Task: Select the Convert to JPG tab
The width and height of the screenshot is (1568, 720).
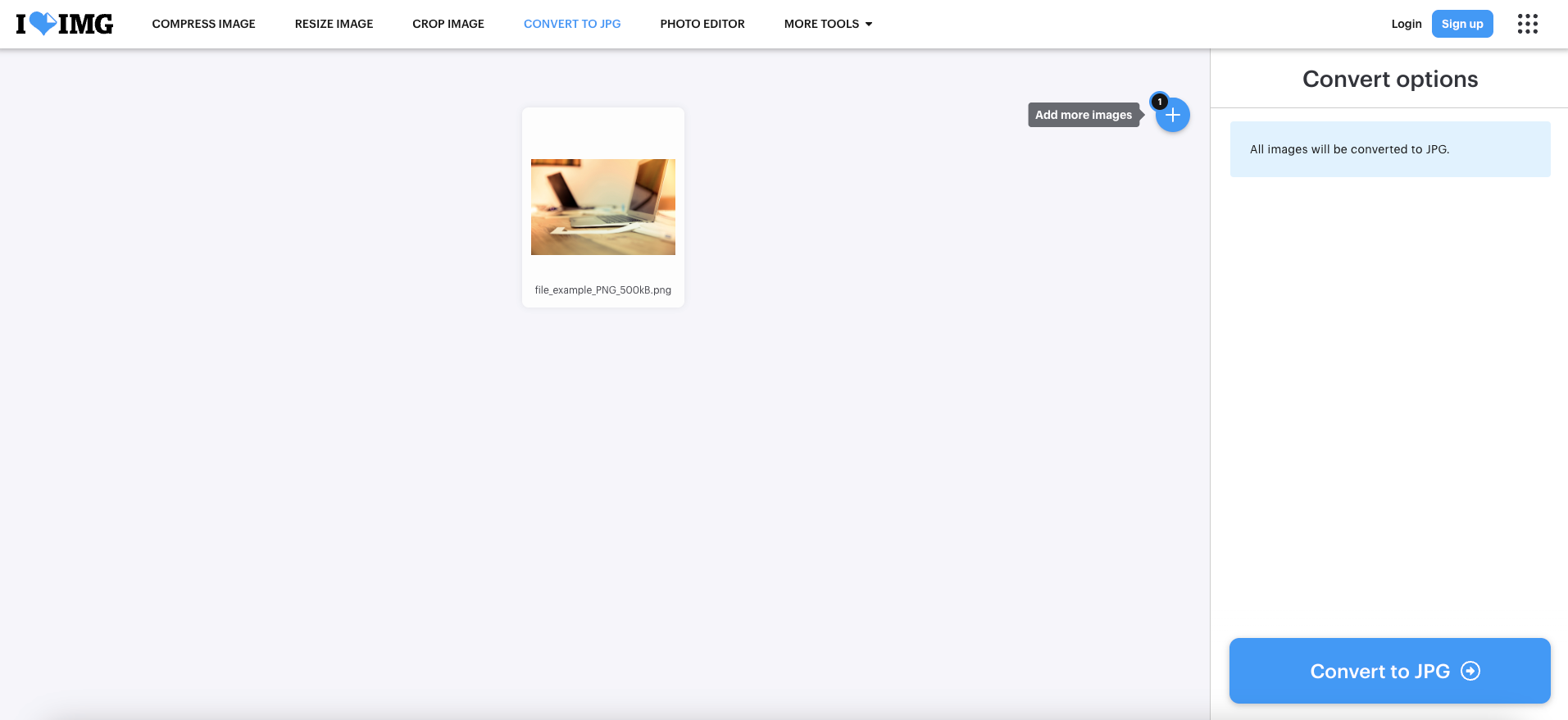Action: [572, 24]
